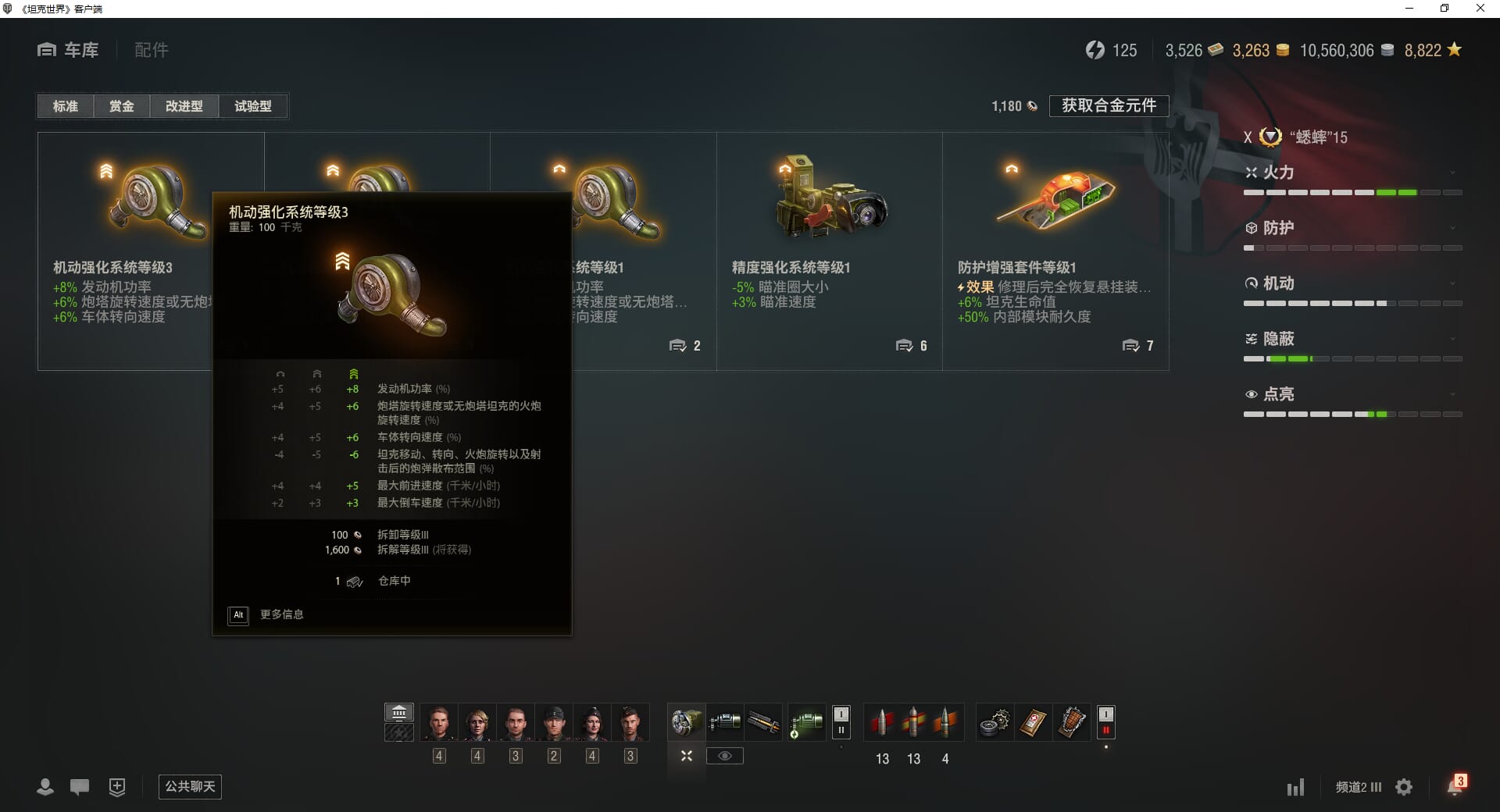
Task: Open settings gear icon in status bar
Action: point(1404,787)
